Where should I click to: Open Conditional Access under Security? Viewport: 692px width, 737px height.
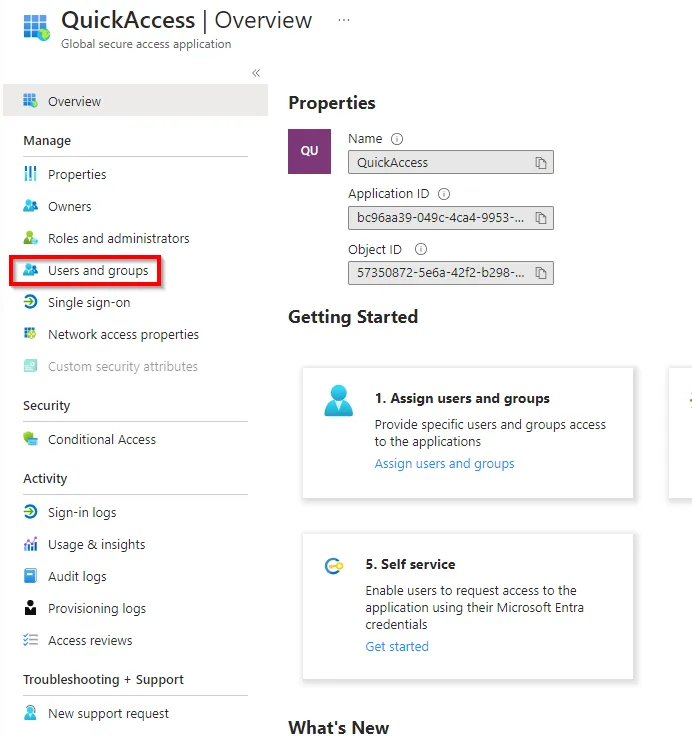tap(102, 439)
